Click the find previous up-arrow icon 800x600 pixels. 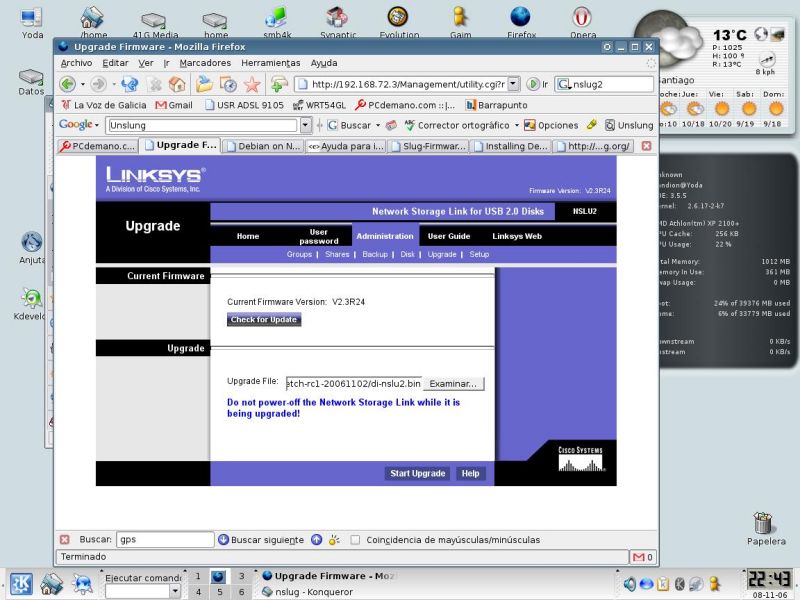coord(316,539)
